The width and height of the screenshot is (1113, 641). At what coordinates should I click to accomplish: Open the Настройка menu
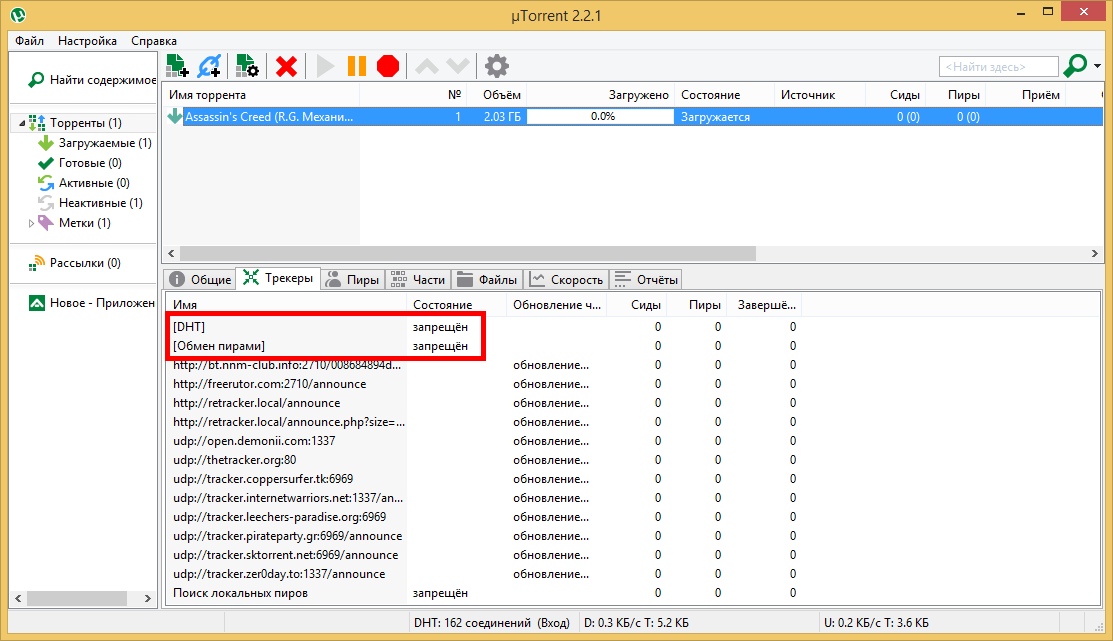coord(87,41)
